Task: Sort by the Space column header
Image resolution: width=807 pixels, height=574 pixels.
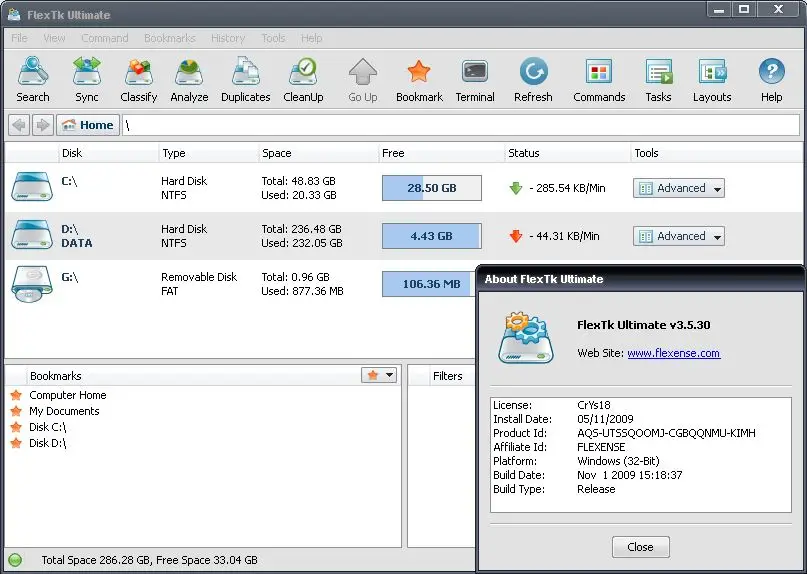Action: (x=319, y=153)
